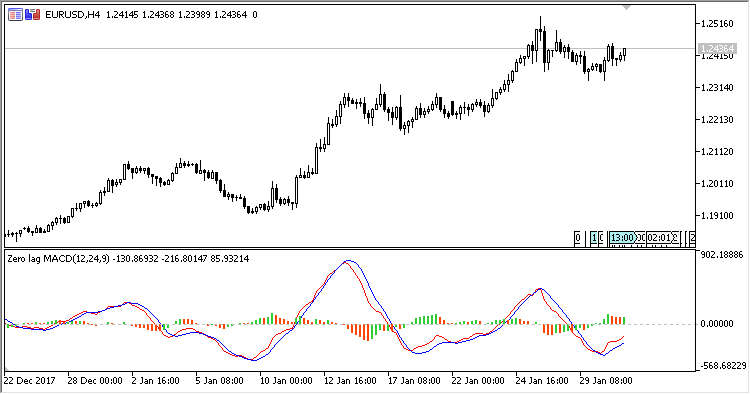Click the 1.20110 price scale value
This screenshot has height=394, width=750.
click(717, 184)
